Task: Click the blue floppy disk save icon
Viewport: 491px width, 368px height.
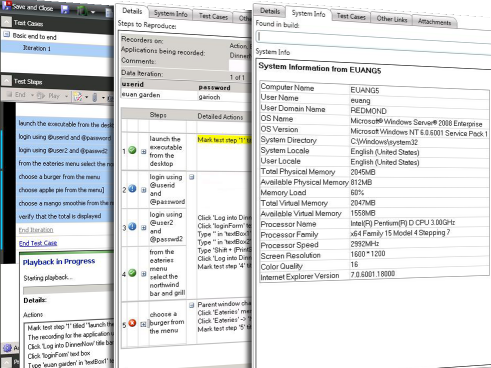Action: pyautogui.click(x=65, y=10)
